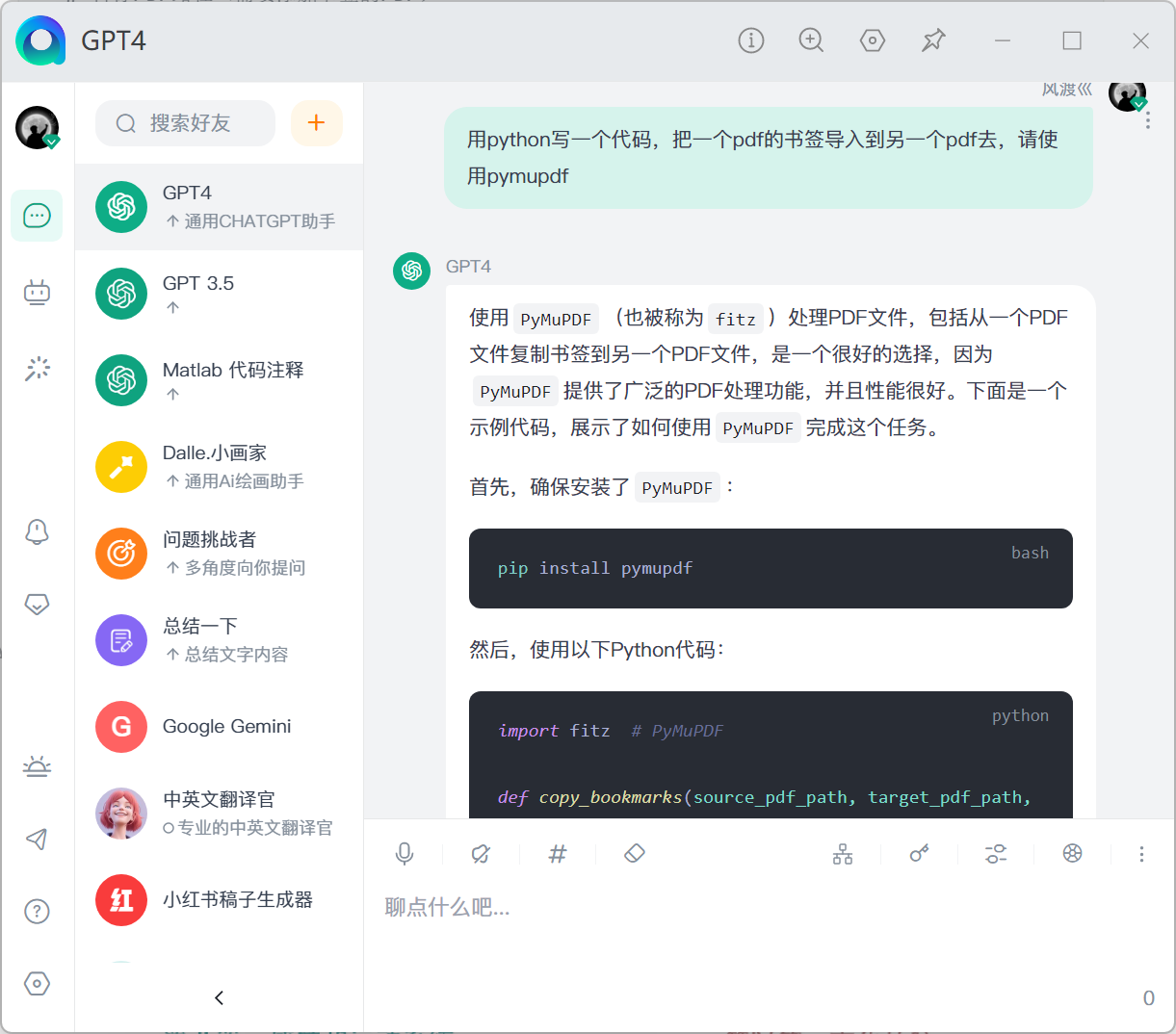Select the GPT4 通用CHATGPT助手 chat
1176x1034 pixels.
pyautogui.click(x=219, y=207)
